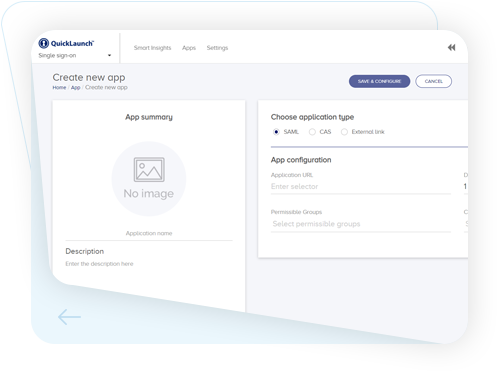Open the Settings menu item
Image resolution: width=497 pixels, height=372 pixels.
pos(217,48)
